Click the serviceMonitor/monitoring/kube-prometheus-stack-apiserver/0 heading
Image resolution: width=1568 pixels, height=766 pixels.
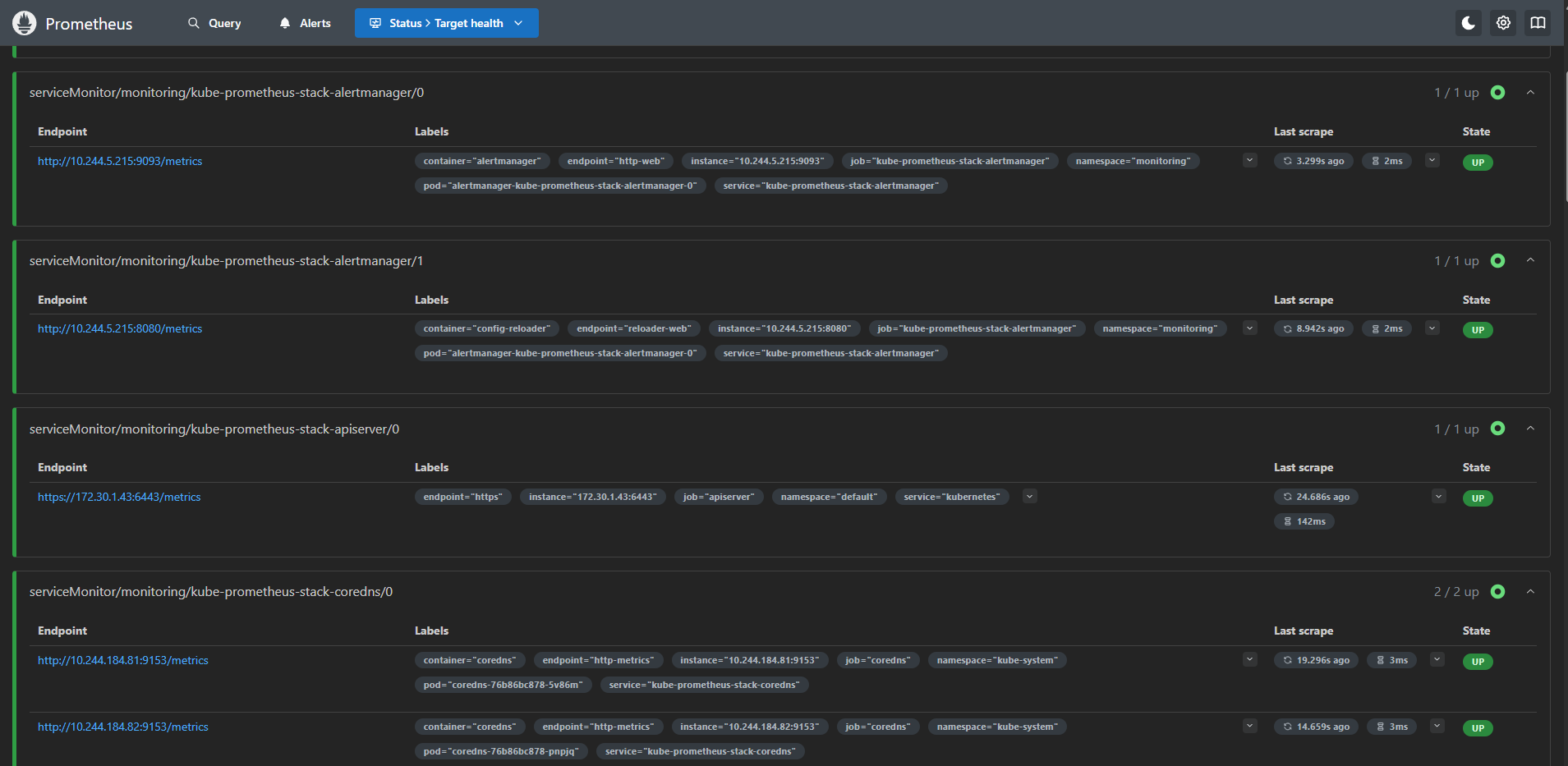click(214, 429)
